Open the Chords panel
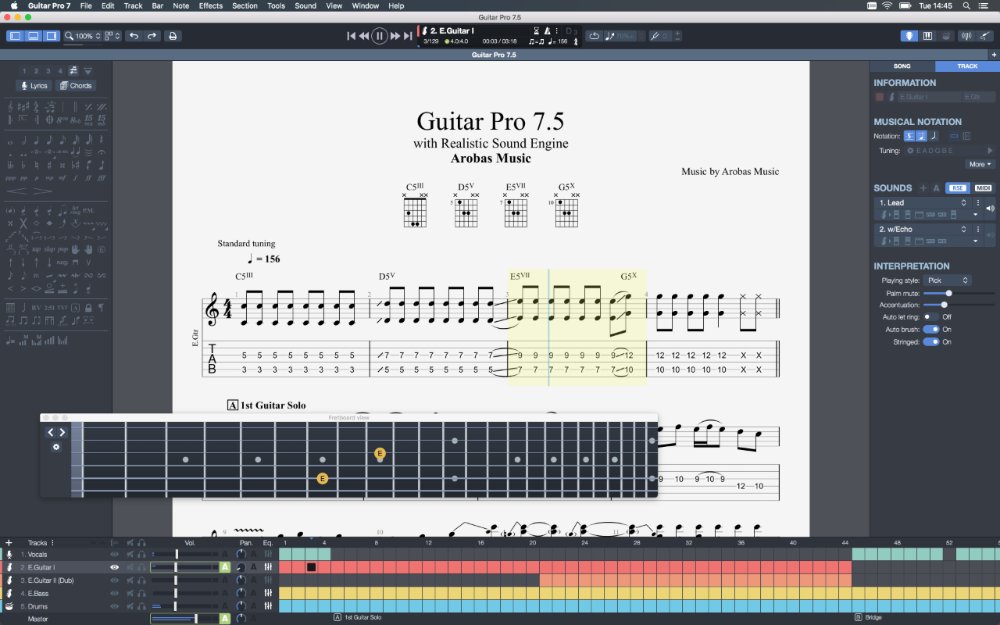 [x=76, y=86]
